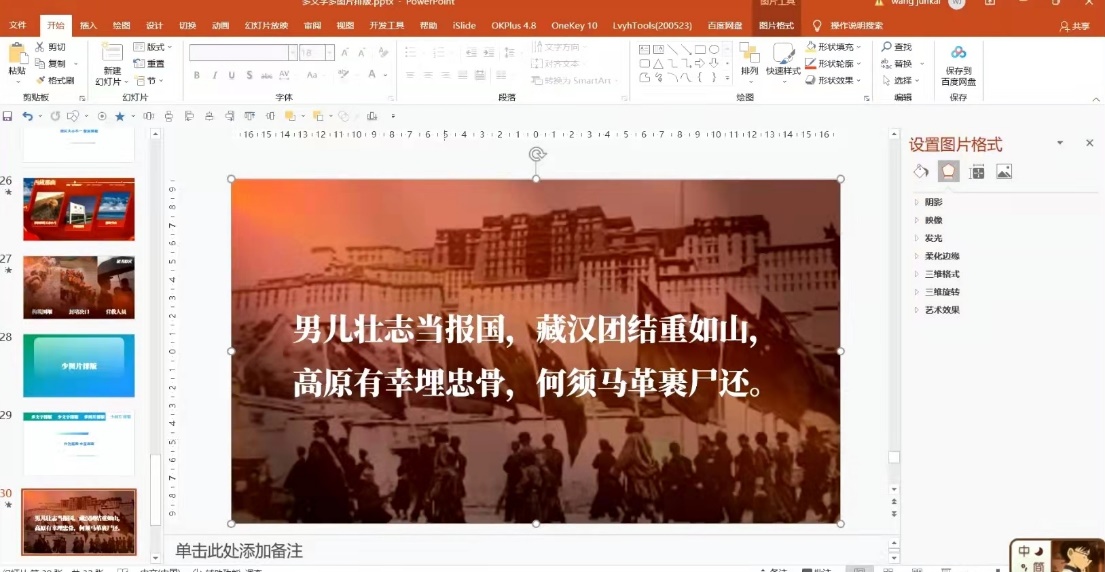Open the Fill & Line paint bucket tab
The height and width of the screenshot is (572, 1105).
921,172
